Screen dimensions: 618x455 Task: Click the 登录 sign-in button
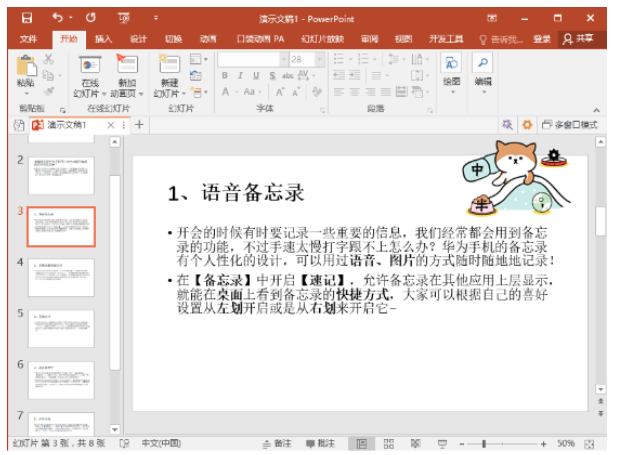click(542, 39)
